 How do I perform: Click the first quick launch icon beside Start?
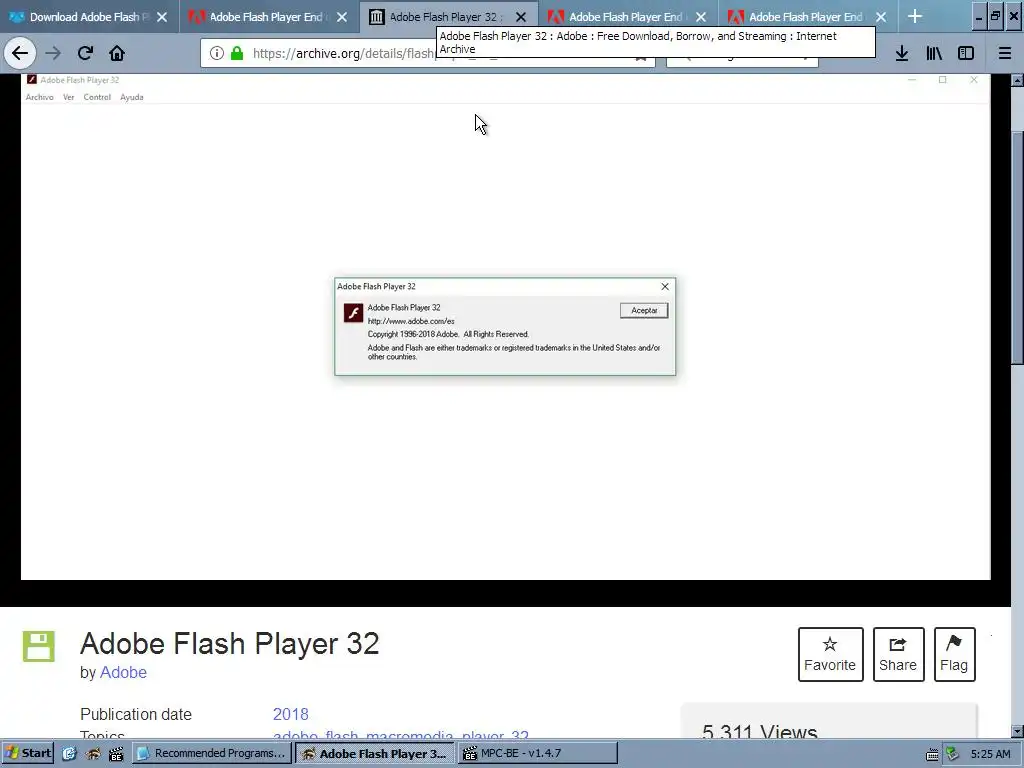(69, 754)
